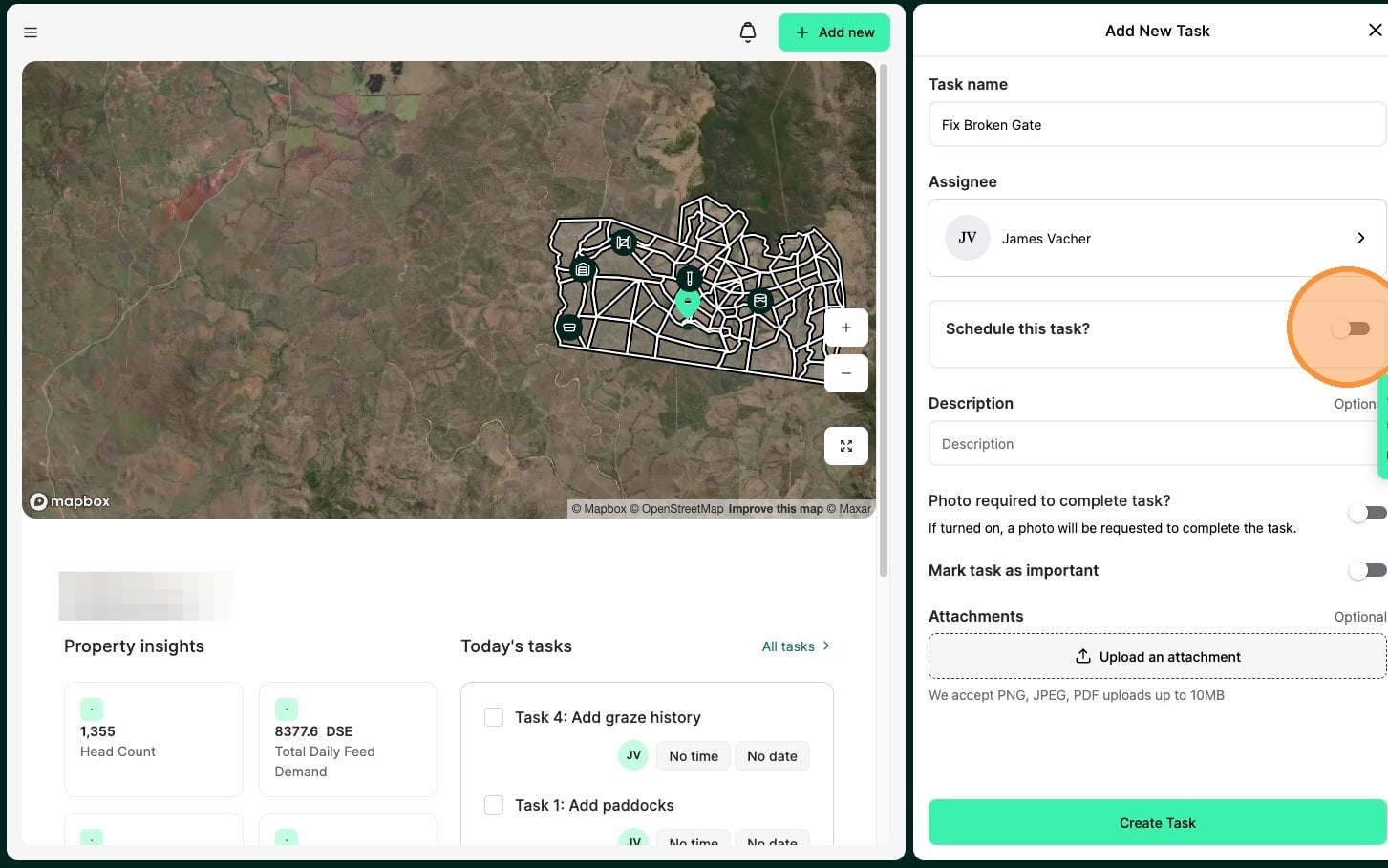The image size is (1388, 868).
Task: Click the Add new button
Action: tap(834, 32)
